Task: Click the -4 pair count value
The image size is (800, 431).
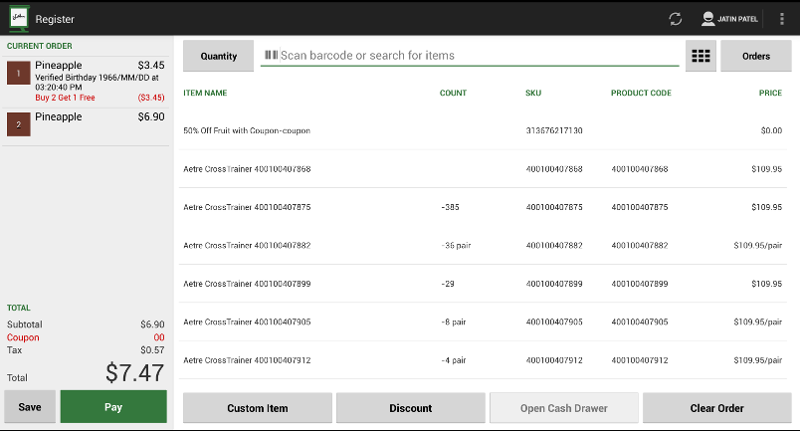Action: tap(454, 360)
